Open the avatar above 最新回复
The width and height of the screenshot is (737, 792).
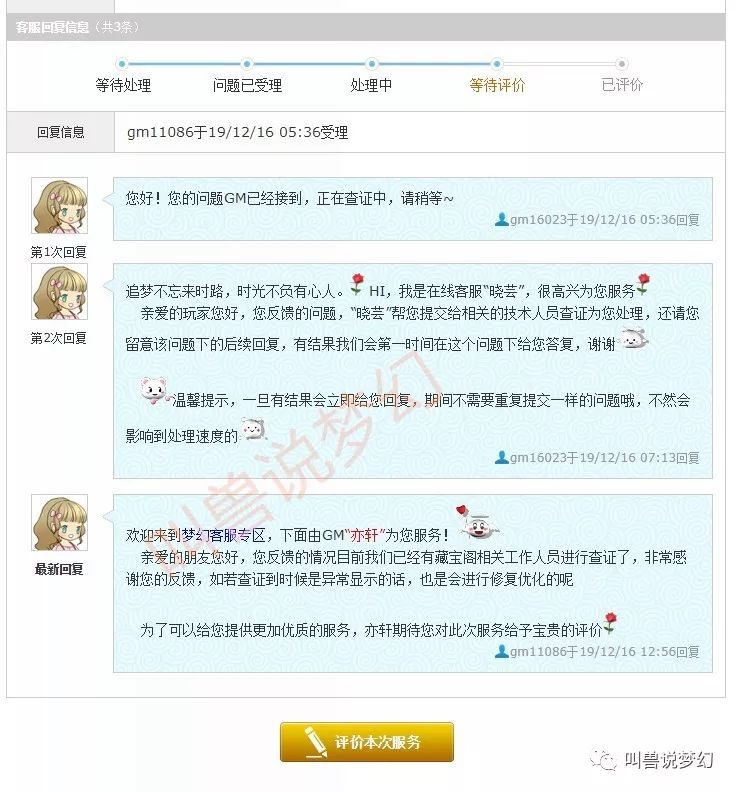point(60,522)
